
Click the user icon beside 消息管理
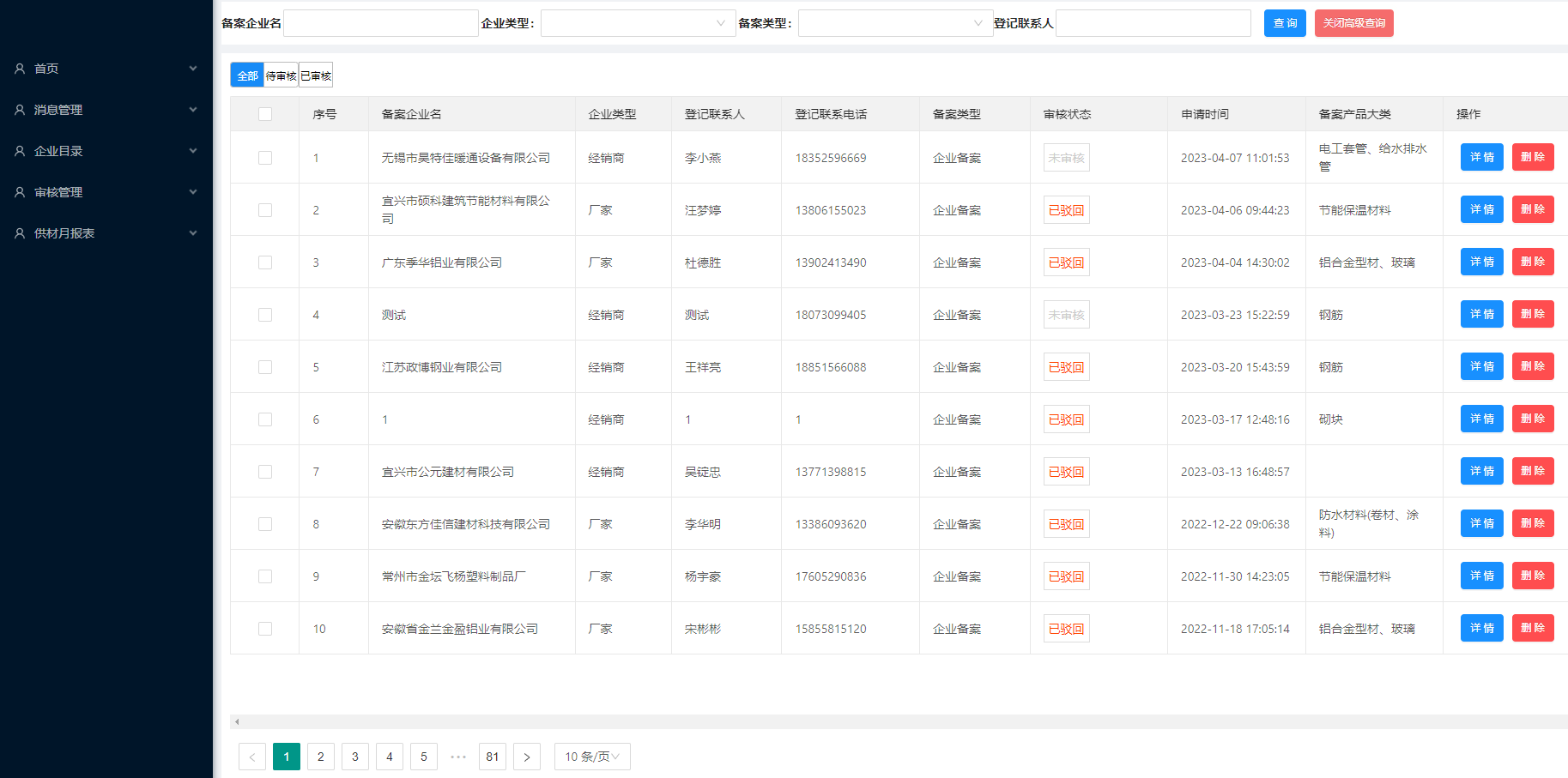click(20, 110)
